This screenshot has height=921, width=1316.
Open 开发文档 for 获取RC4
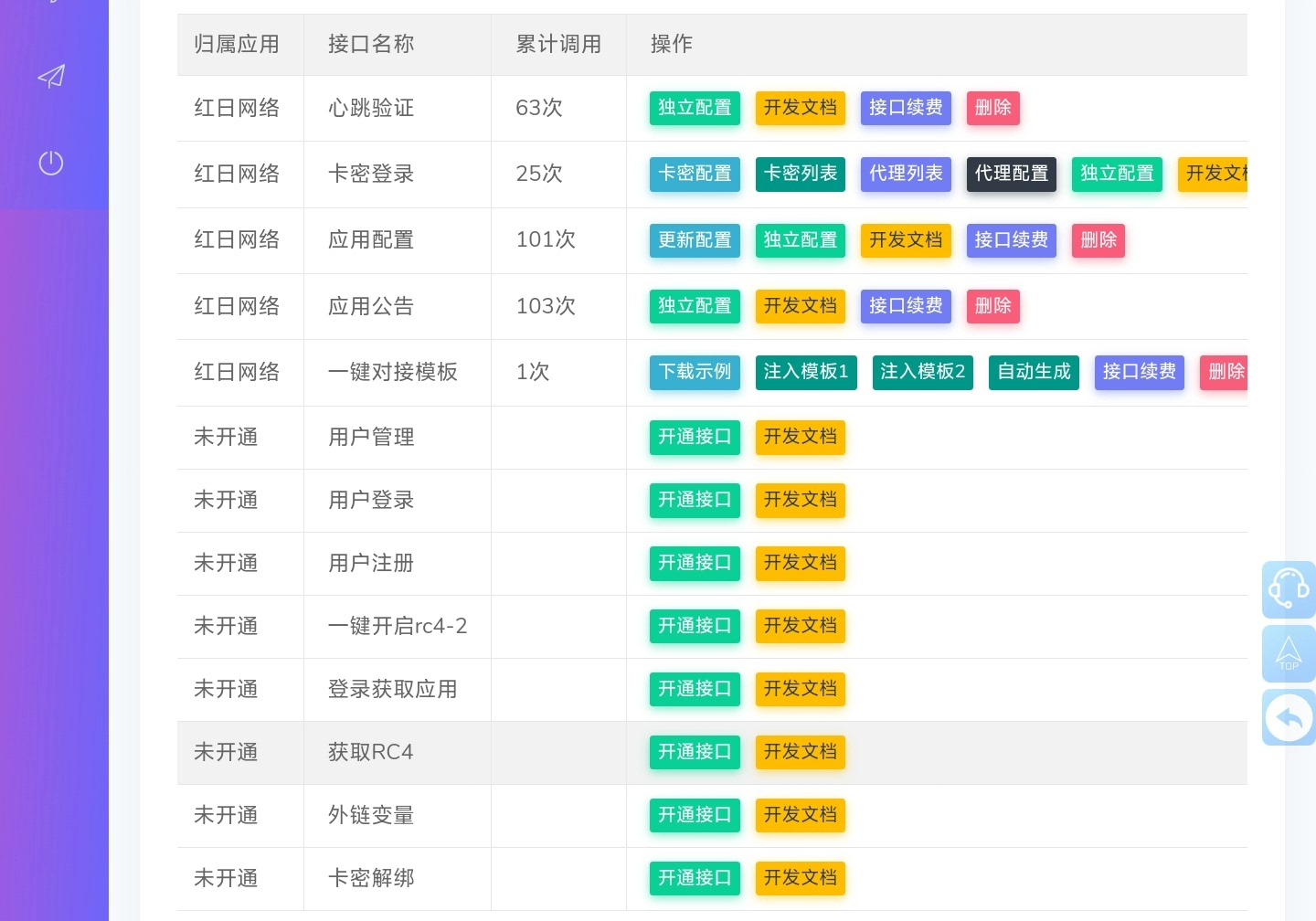(x=801, y=752)
